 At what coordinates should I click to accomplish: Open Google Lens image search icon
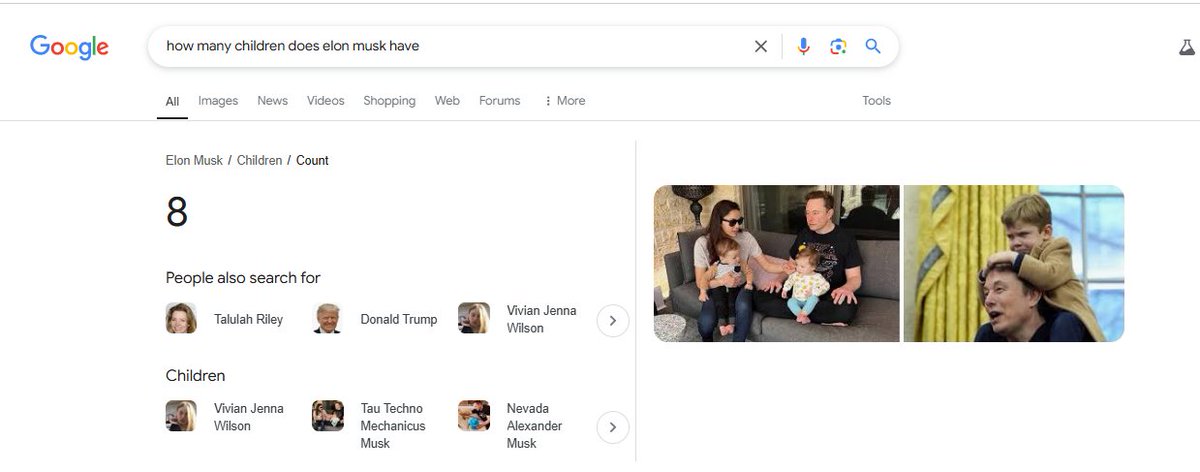(838, 46)
